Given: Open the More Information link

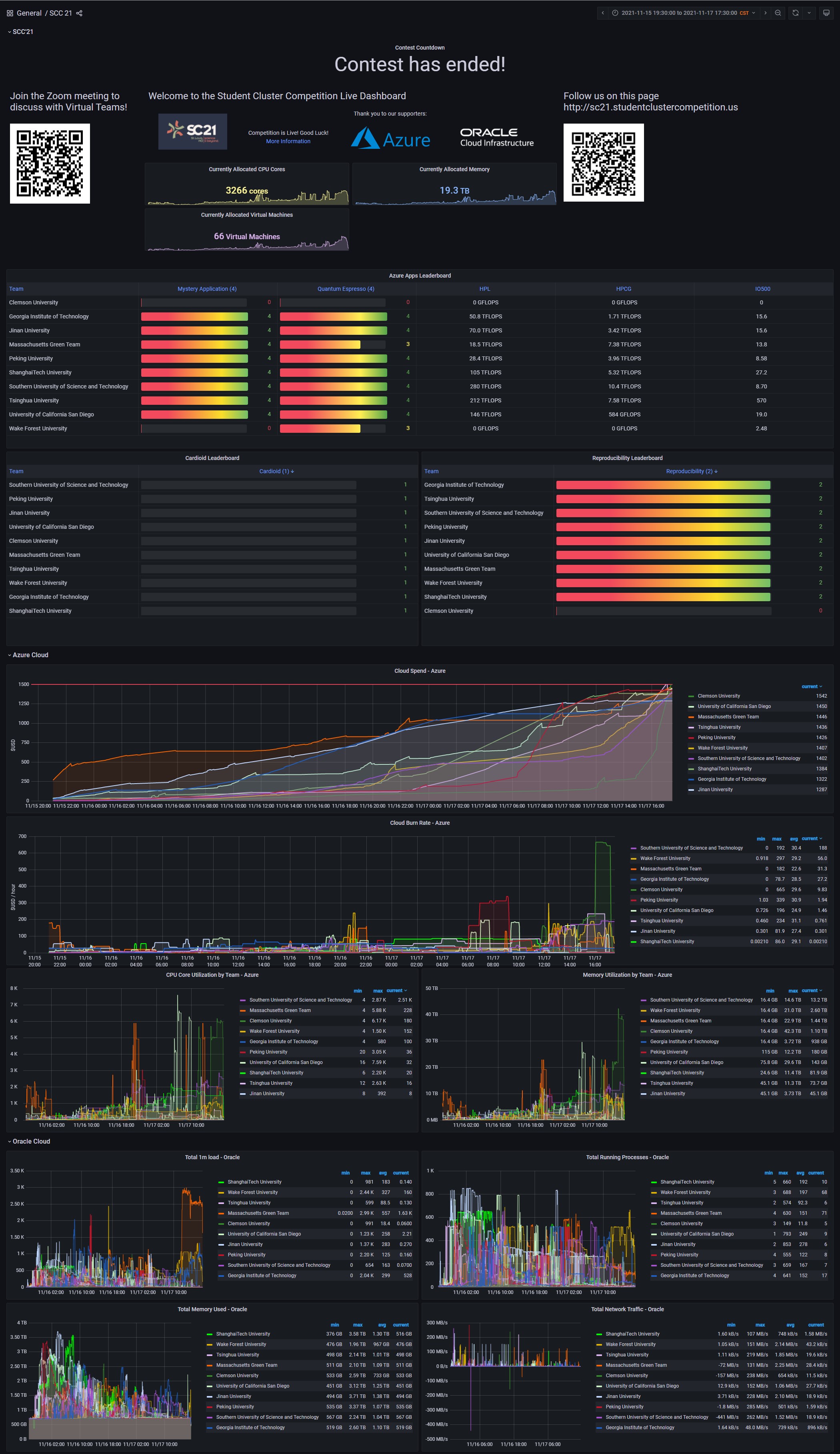Looking at the screenshot, I should point(288,141).
